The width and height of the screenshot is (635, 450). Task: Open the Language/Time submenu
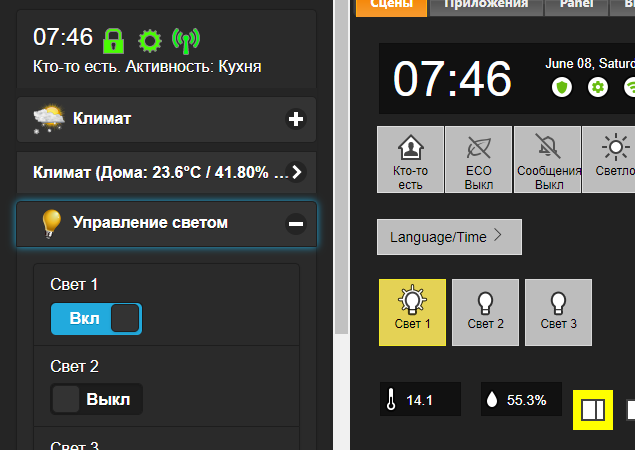click(449, 237)
